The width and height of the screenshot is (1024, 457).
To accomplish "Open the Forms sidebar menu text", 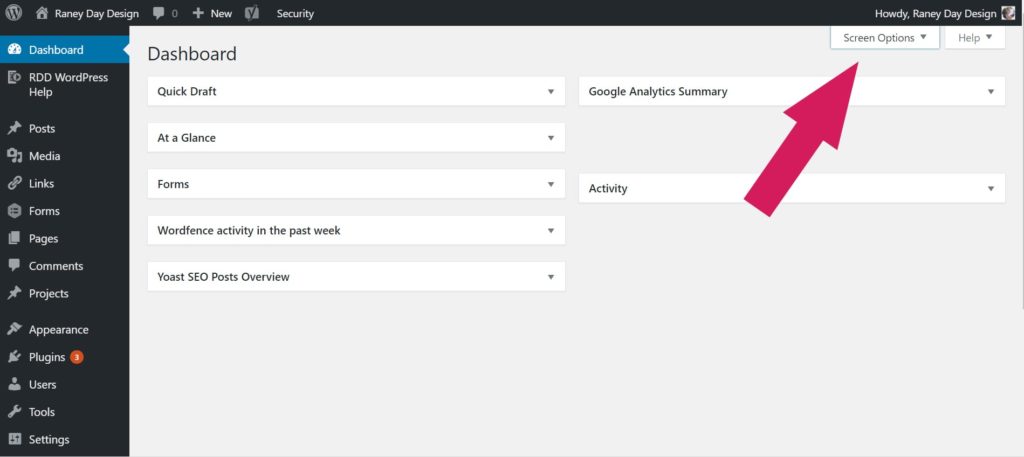I will (x=44, y=211).
